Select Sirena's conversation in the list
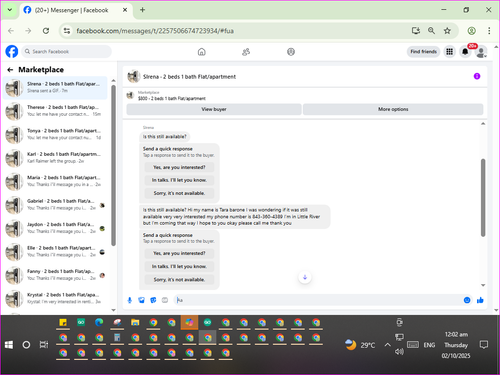 55,88
